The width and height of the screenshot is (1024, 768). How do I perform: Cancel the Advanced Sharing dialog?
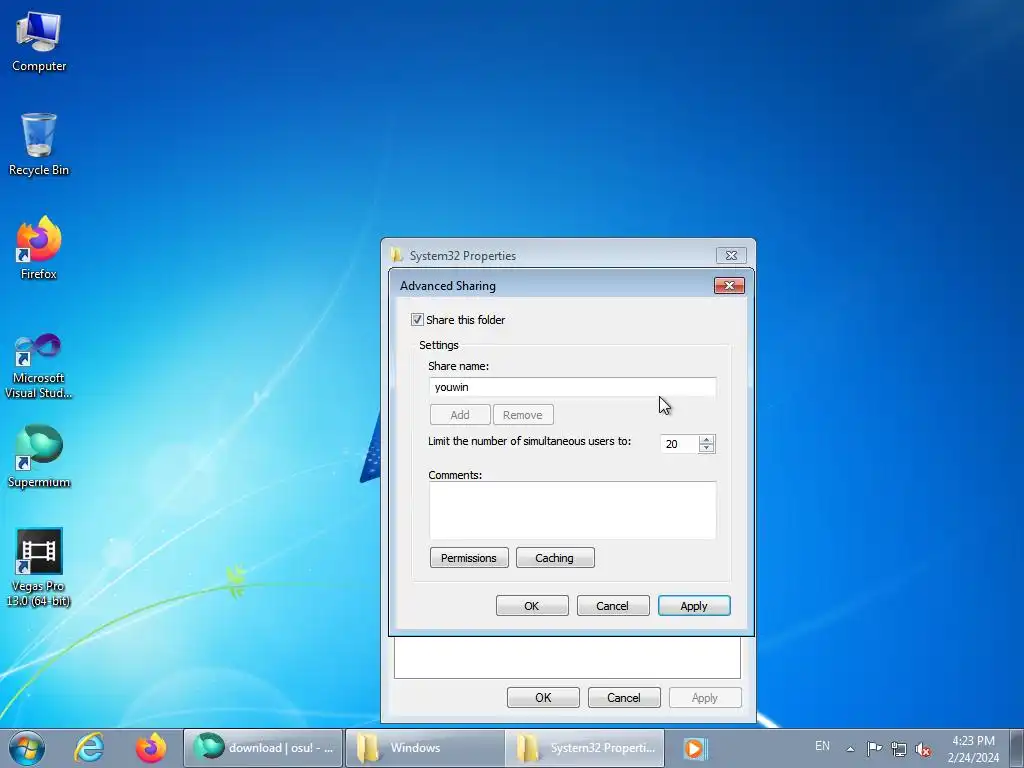click(613, 606)
